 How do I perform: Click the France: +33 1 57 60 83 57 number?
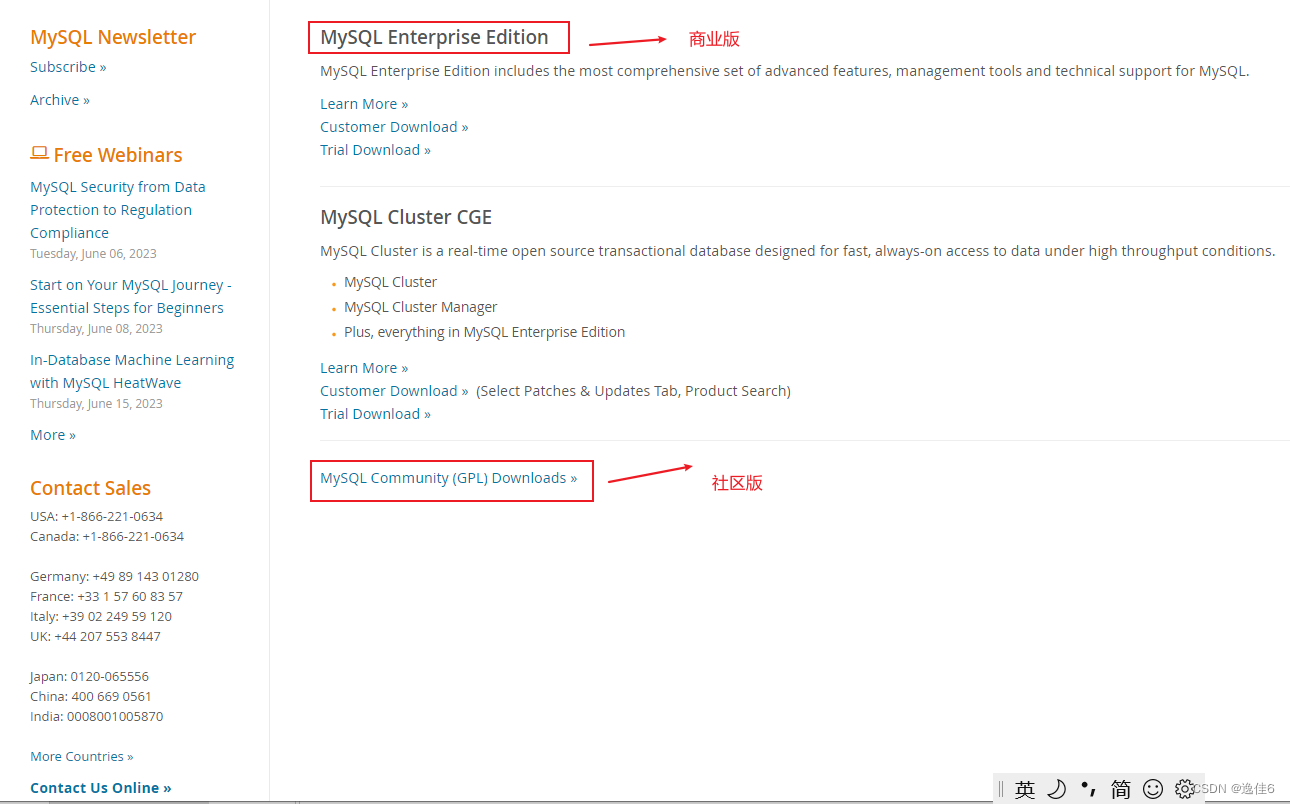pyautogui.click(x=106, y=597)
